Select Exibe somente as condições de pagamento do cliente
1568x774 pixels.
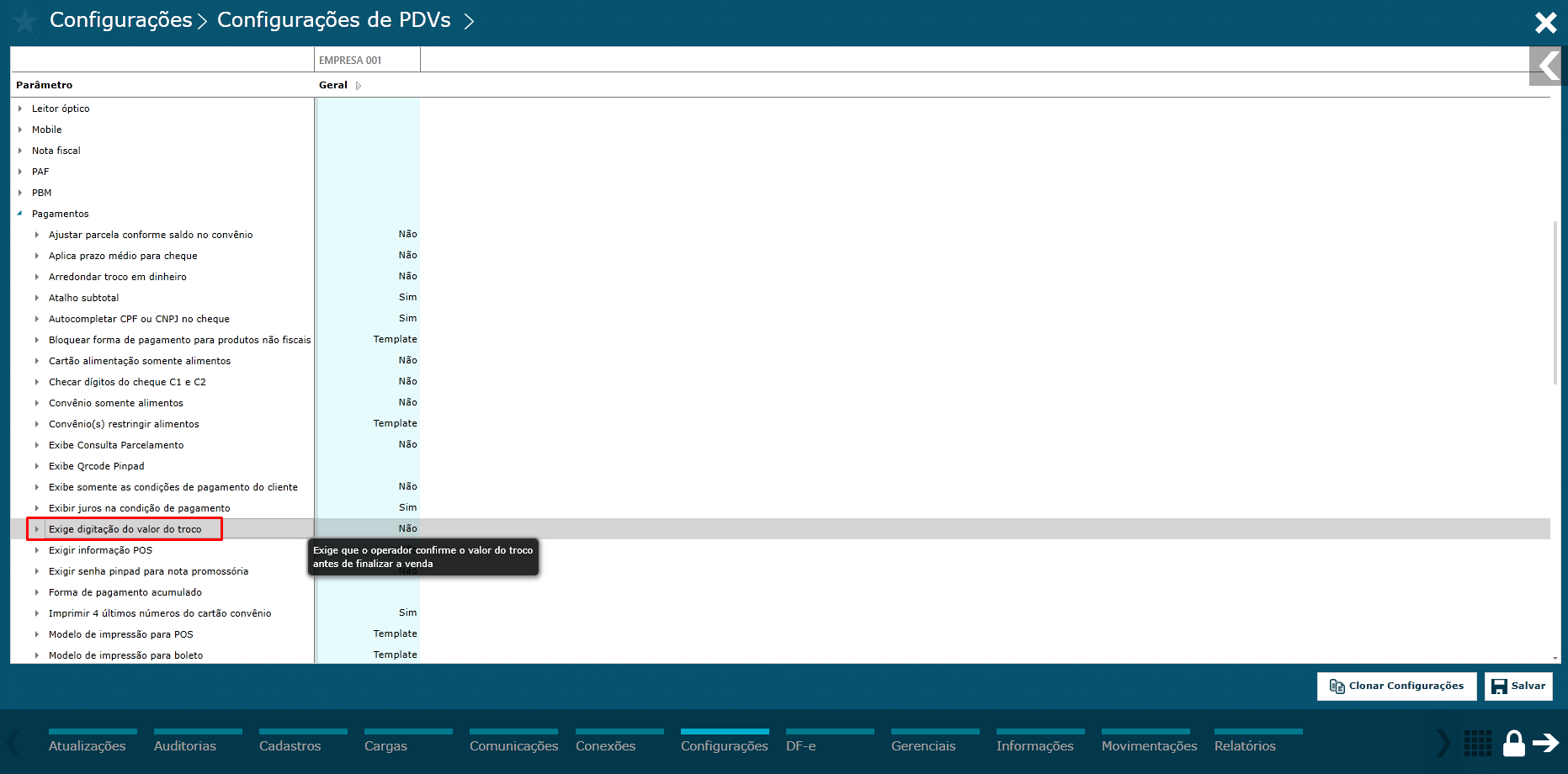click(x=173, y=487)
